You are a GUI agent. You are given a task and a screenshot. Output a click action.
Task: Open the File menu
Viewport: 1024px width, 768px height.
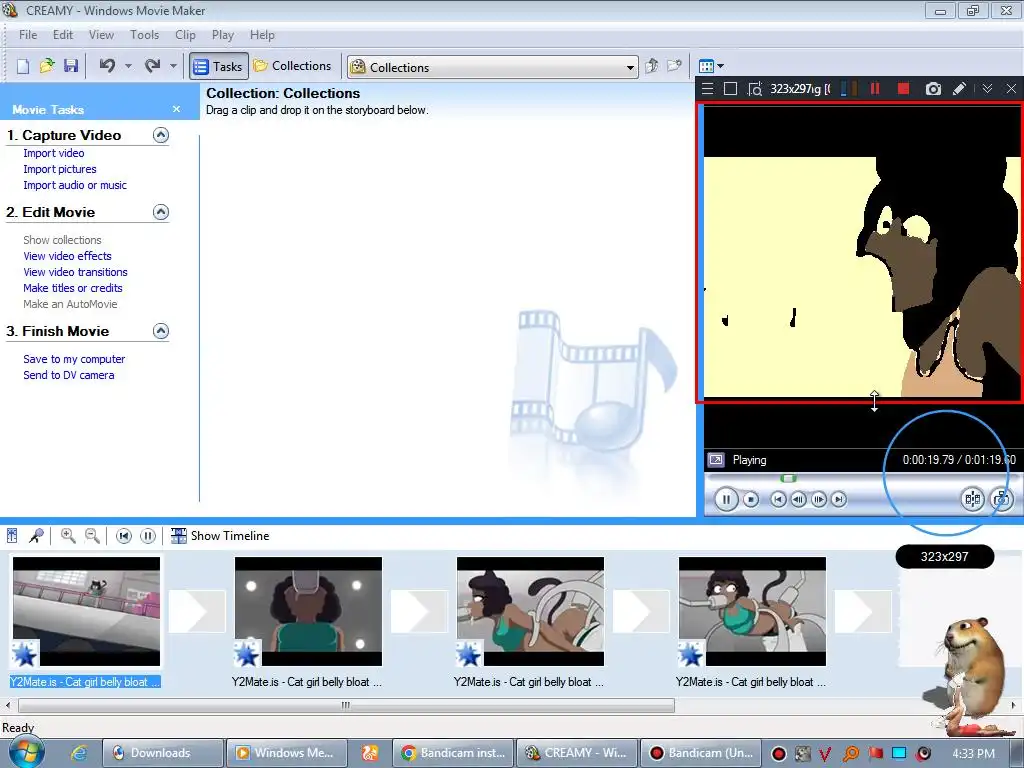tap(28, 35)
